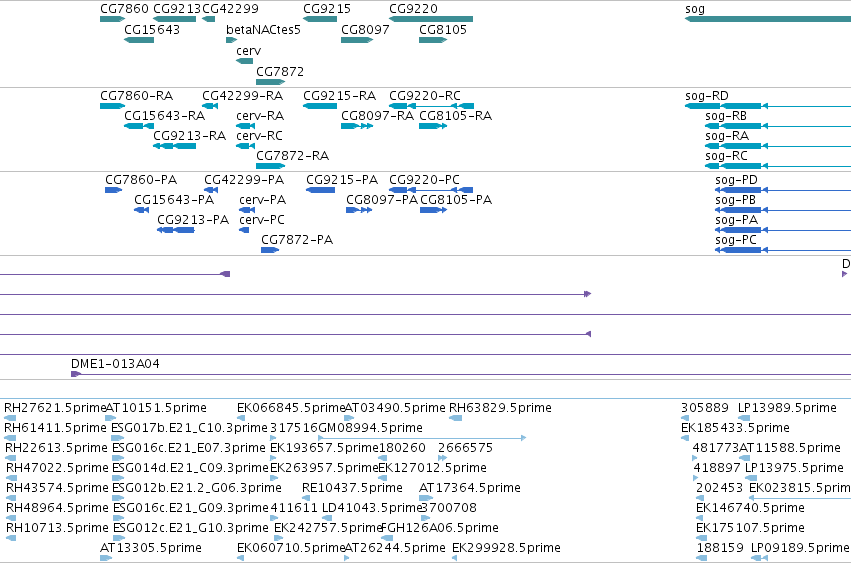Click the CG9215 gene label
The width and height of the screenshot is (851, 563).
327,9
